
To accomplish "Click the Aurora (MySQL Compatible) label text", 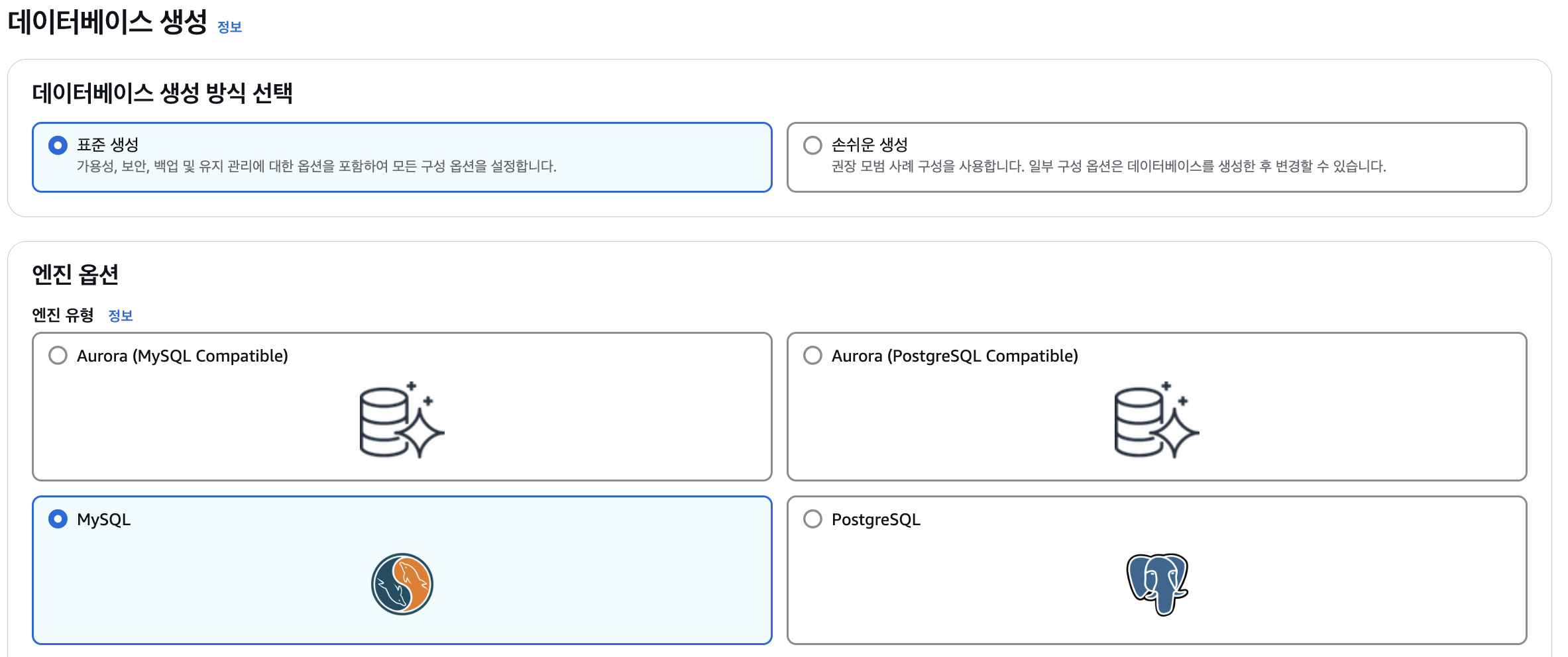I will click(182, 356).
